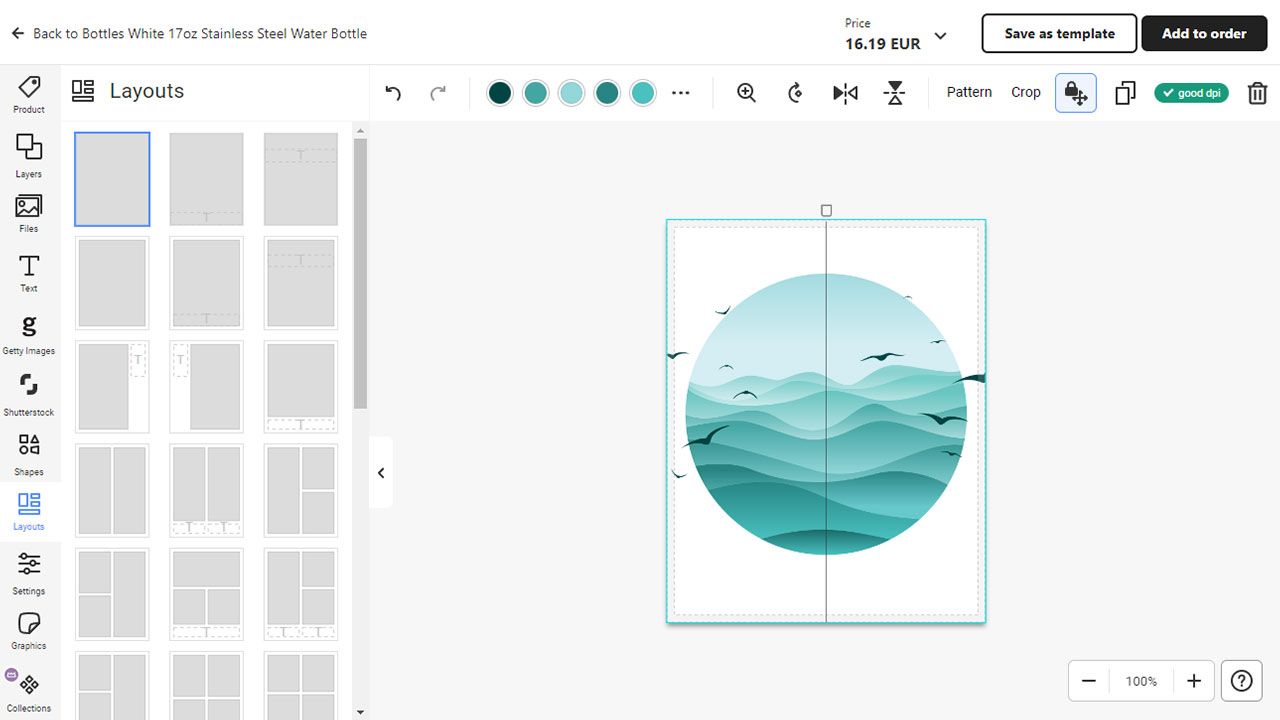Pick the light aqua color swatch
Viewport: 1280px width, 720px height.
571,93
